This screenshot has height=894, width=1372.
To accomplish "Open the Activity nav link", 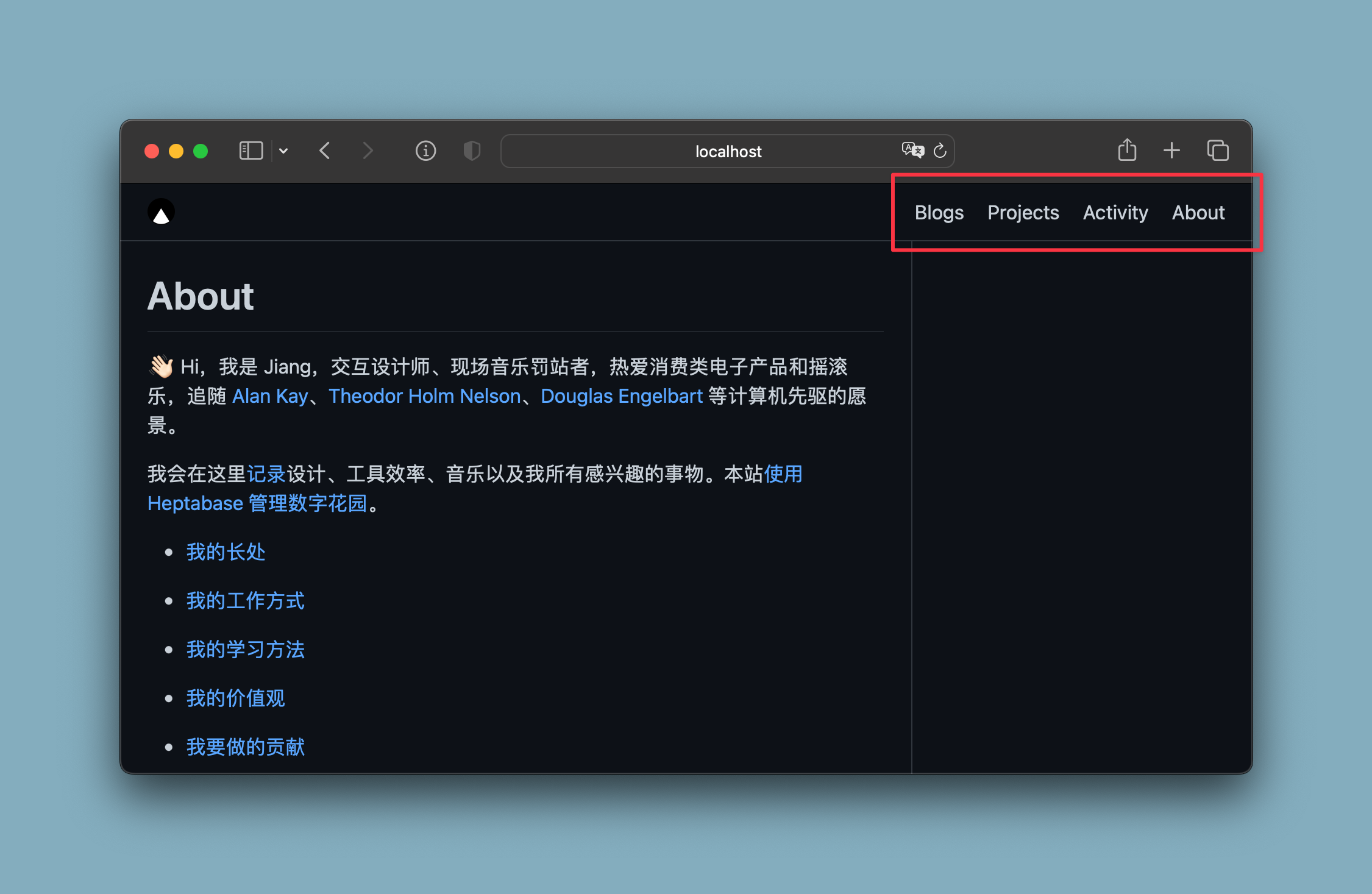I will [x=1115, y=213].
